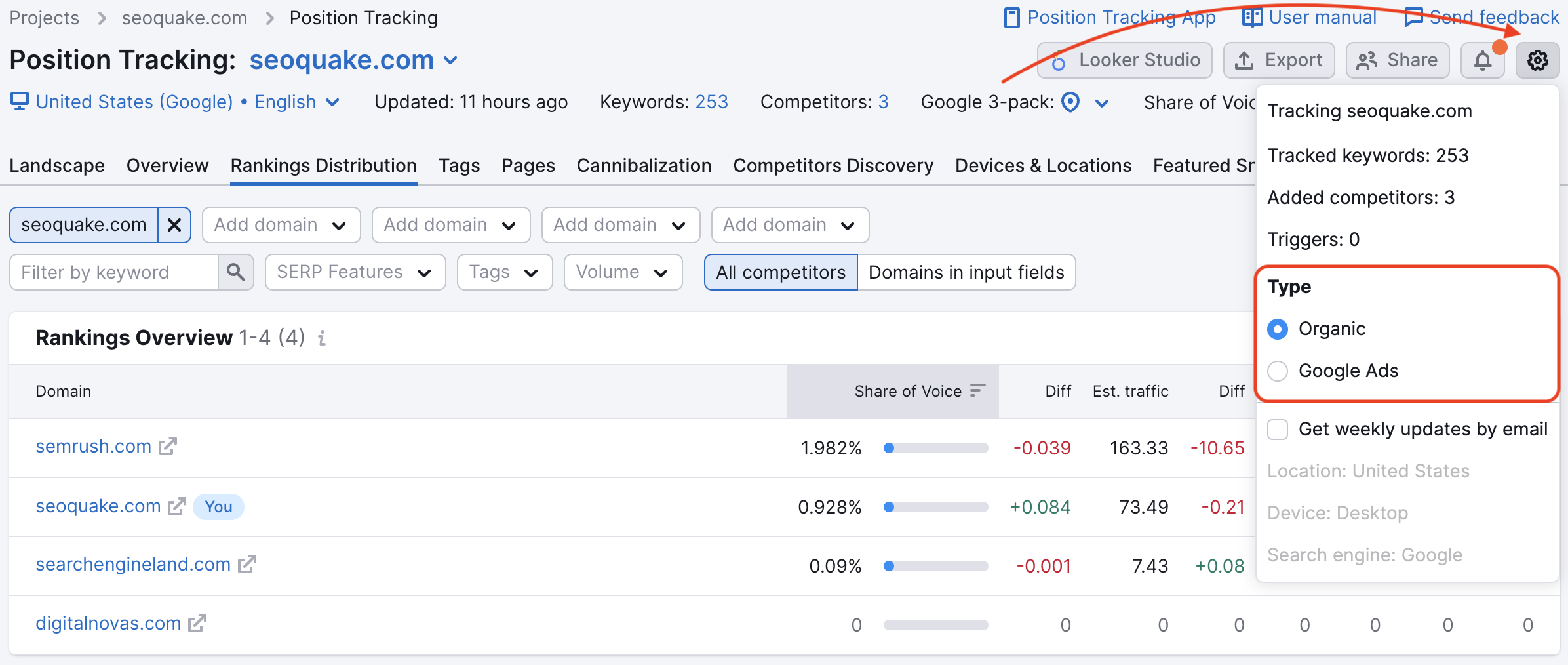Open Devices & Locations tab
Image resolution: width=1568 pixels, height=665 pixels.
point(1043,165)
